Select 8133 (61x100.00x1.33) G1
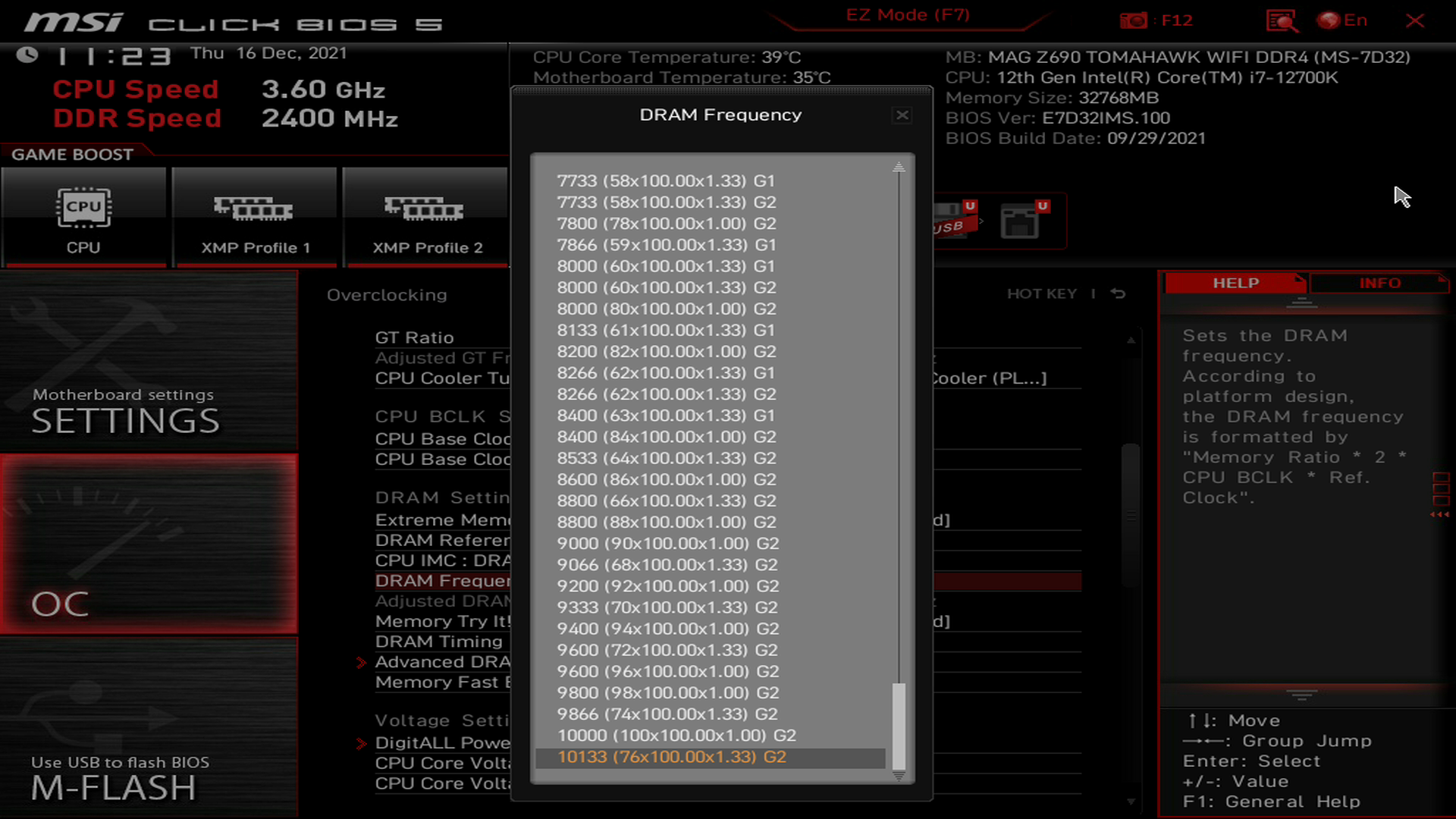1456x819 pixels. point(666,330)
